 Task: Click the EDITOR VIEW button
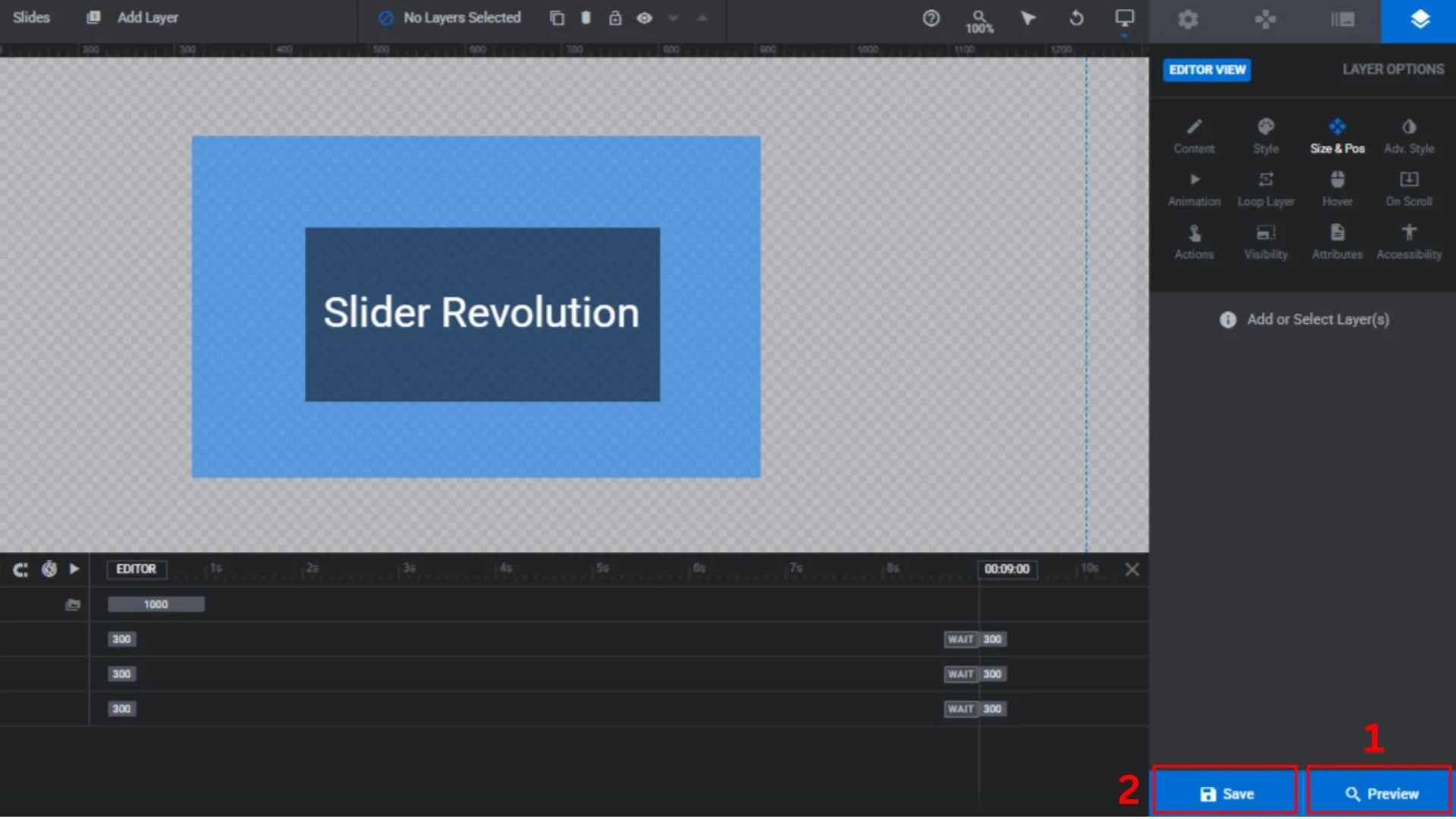tap(1207, 70)
